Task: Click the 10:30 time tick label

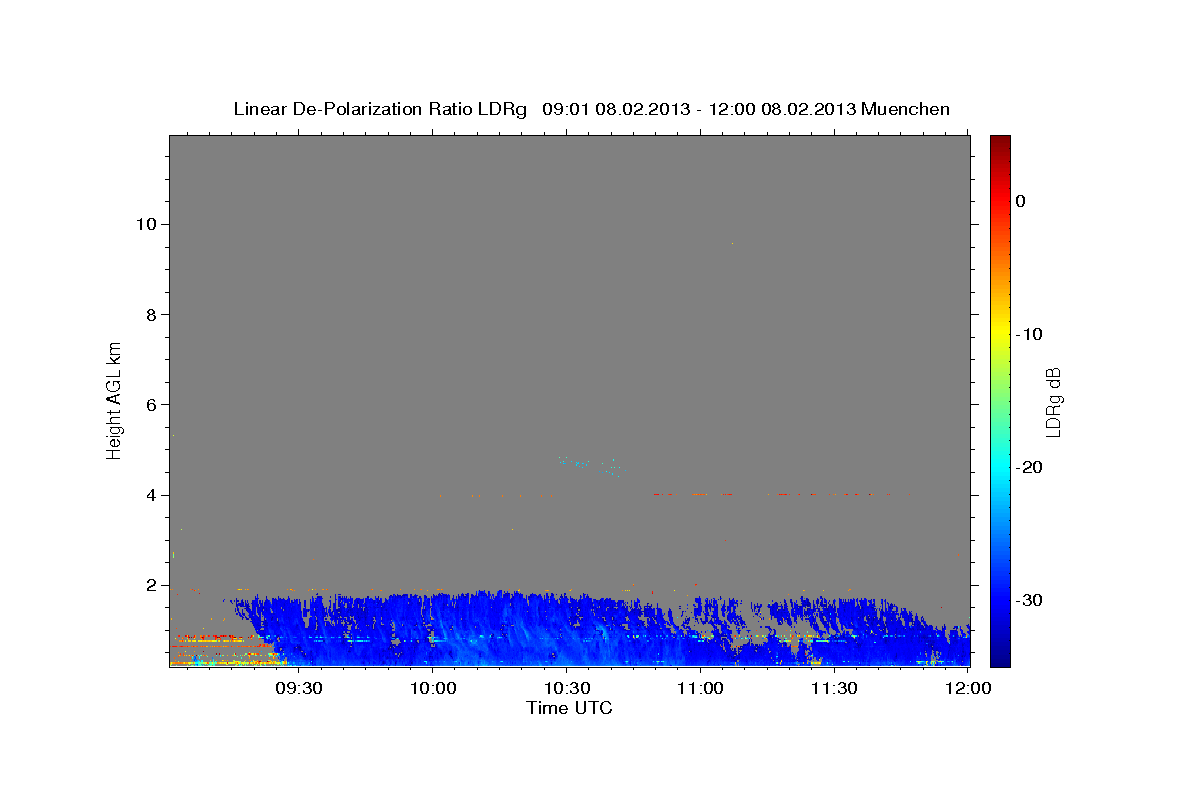Action: coord(566,689)
